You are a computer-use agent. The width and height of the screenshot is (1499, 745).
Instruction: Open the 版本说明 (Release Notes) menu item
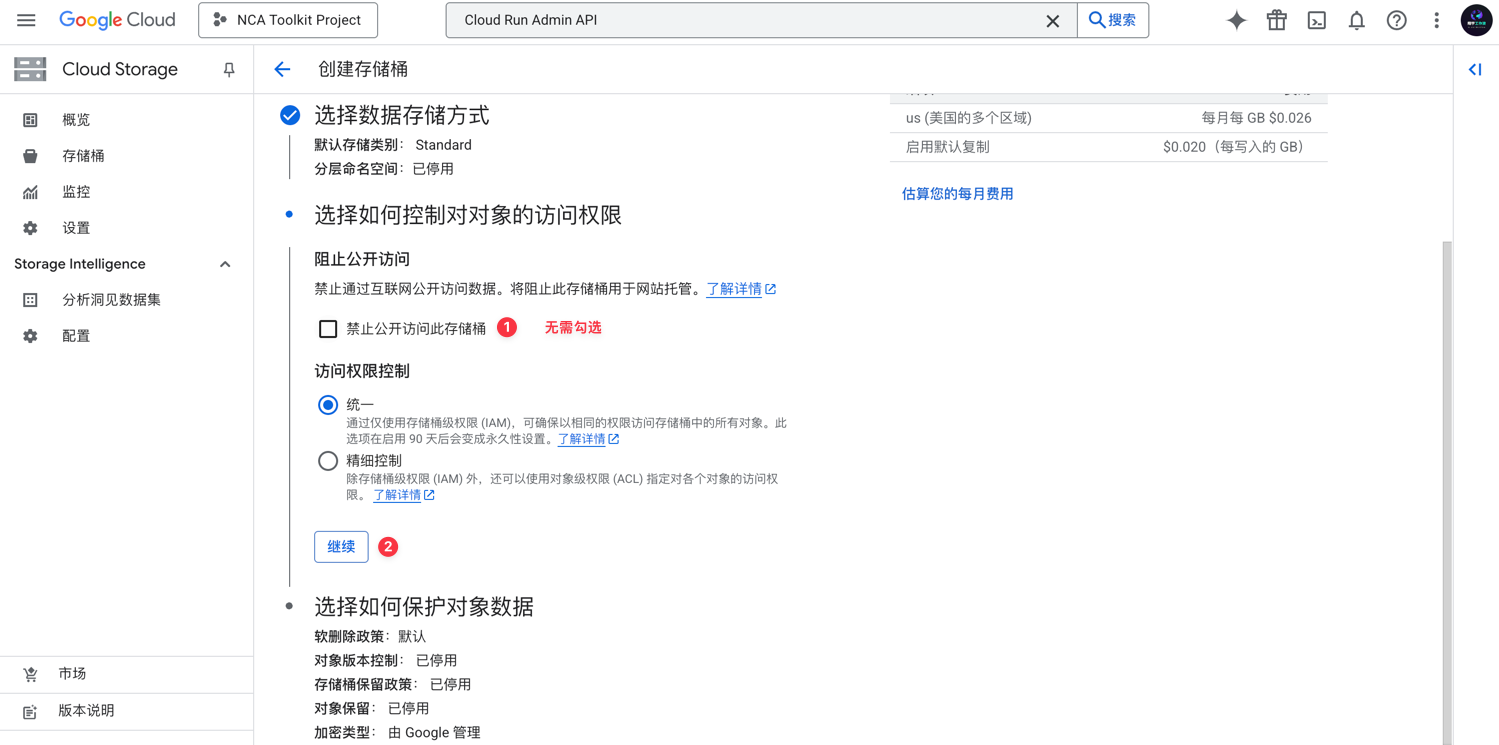point(86,711)
